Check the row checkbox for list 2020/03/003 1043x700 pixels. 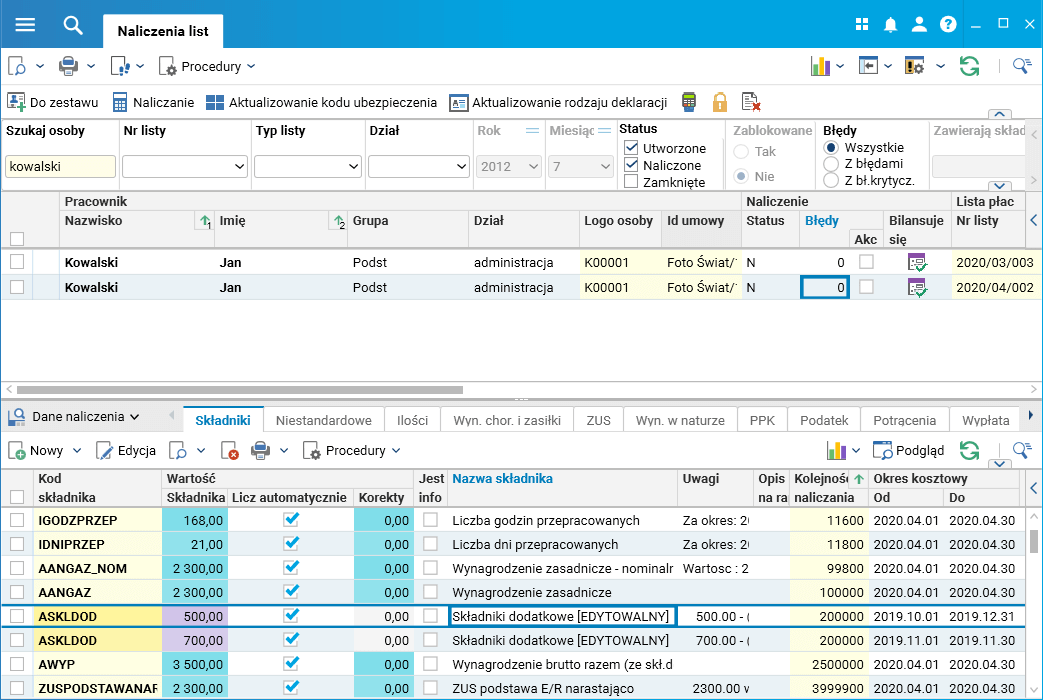(17, 262)
